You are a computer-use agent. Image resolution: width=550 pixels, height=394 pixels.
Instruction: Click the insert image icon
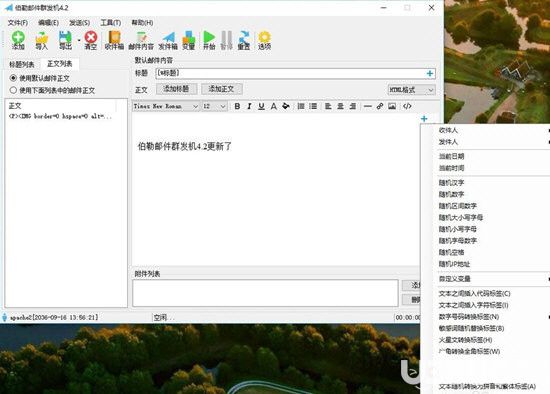coord(392,106)
